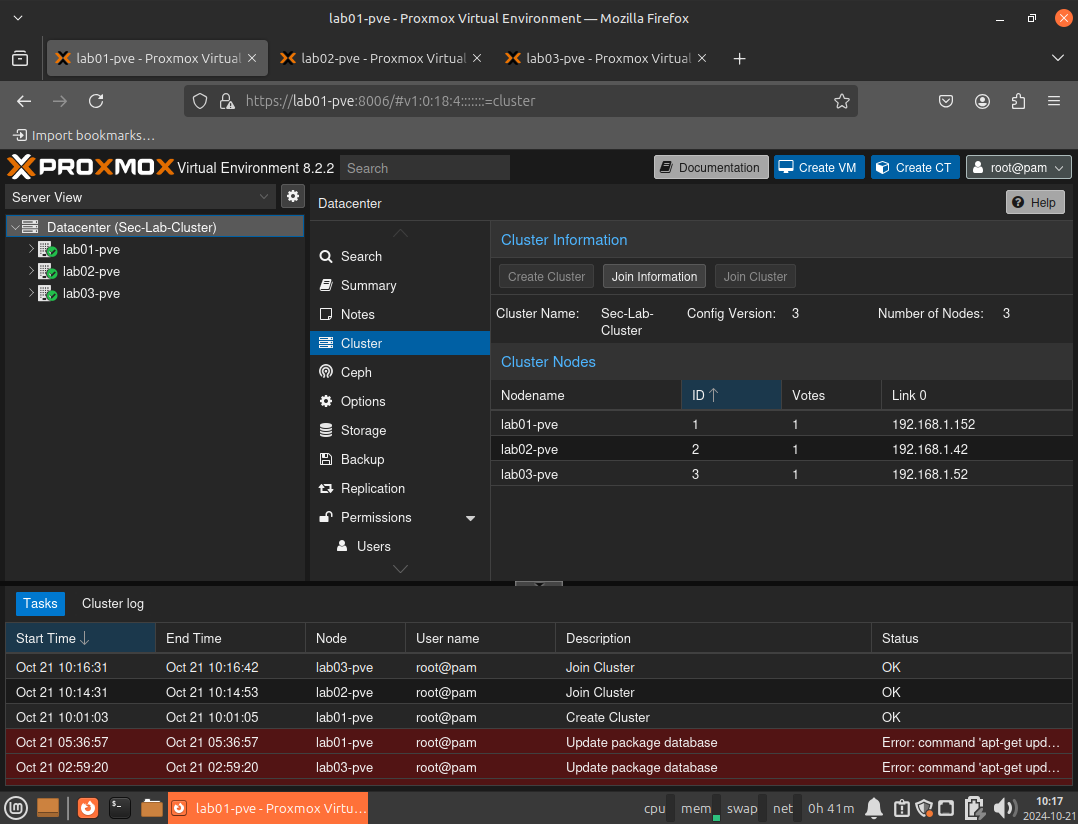Open the Linux Mint start menu
Image resolution: width=1078 pixels, height=824 pixels.
coord(16,808)
